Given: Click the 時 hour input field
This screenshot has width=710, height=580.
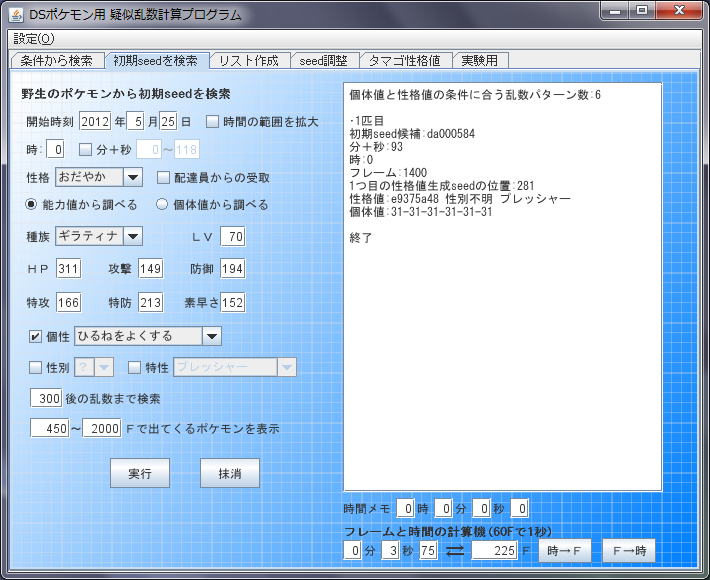Looking at the screenshot, I should coord(55,150).
